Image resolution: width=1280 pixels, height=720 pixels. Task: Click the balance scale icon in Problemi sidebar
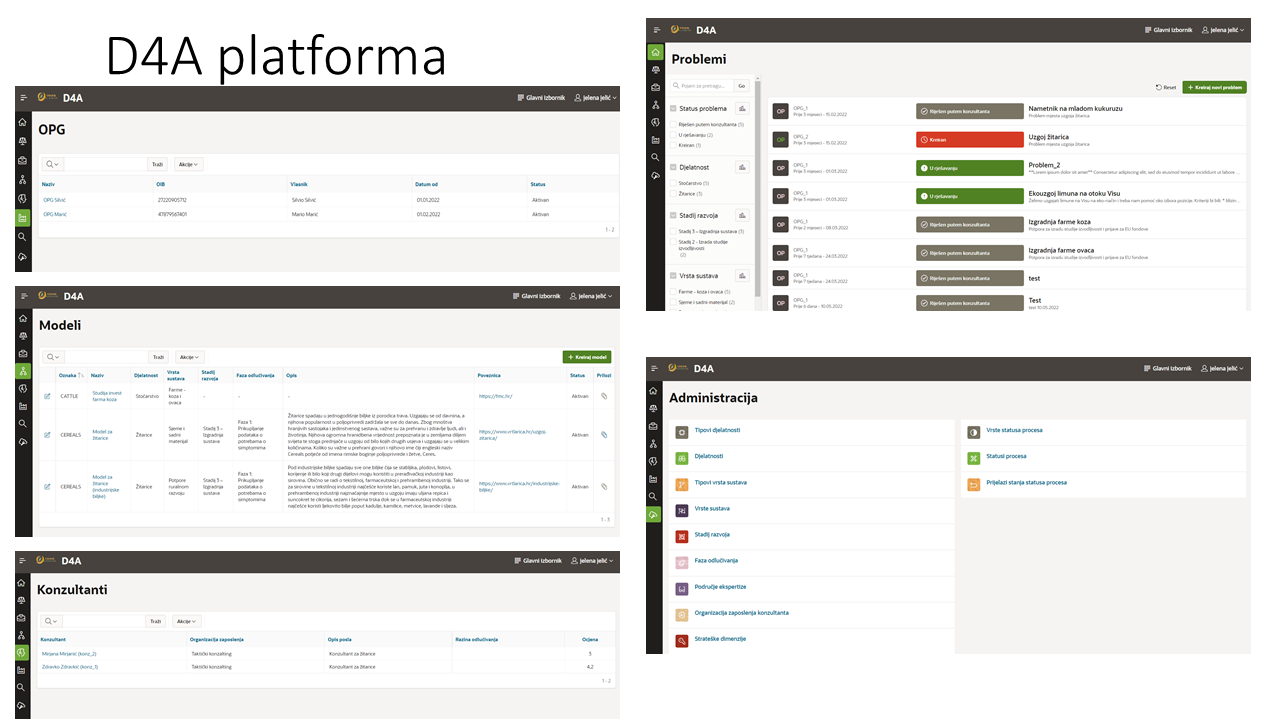tap(655, 70)
